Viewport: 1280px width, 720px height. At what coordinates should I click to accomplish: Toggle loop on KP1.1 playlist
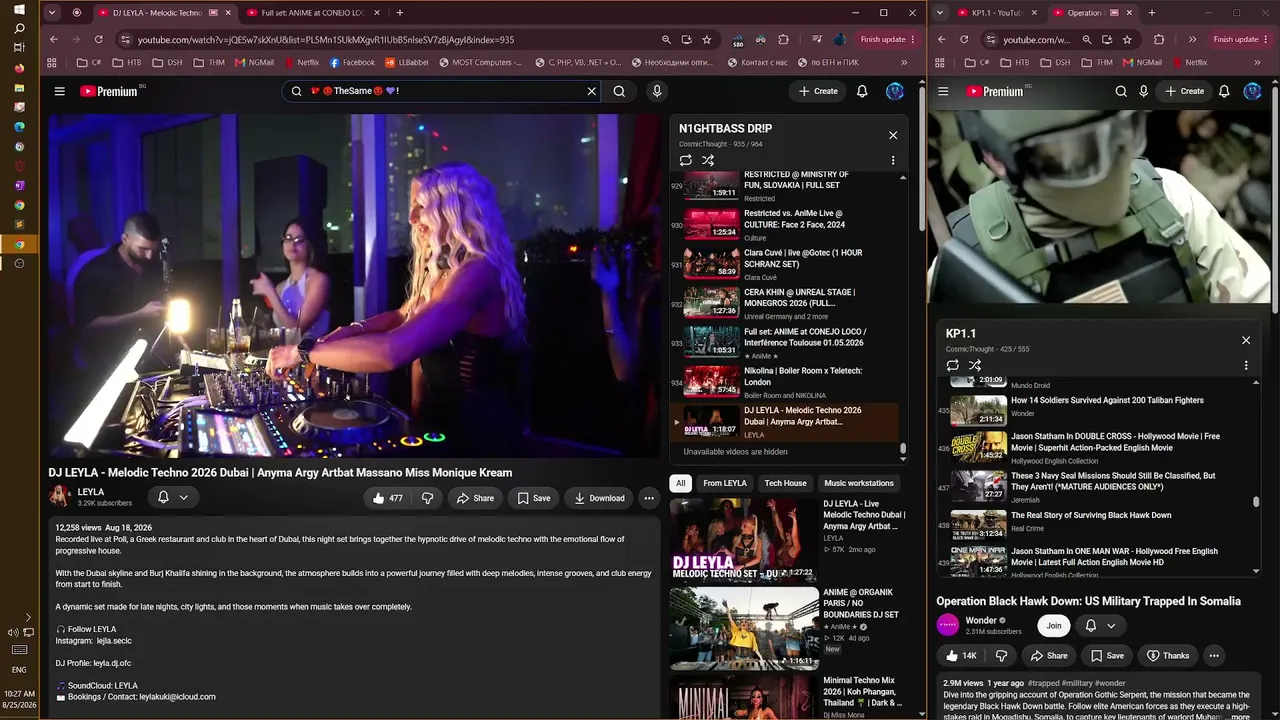click(x=953, y=365)
